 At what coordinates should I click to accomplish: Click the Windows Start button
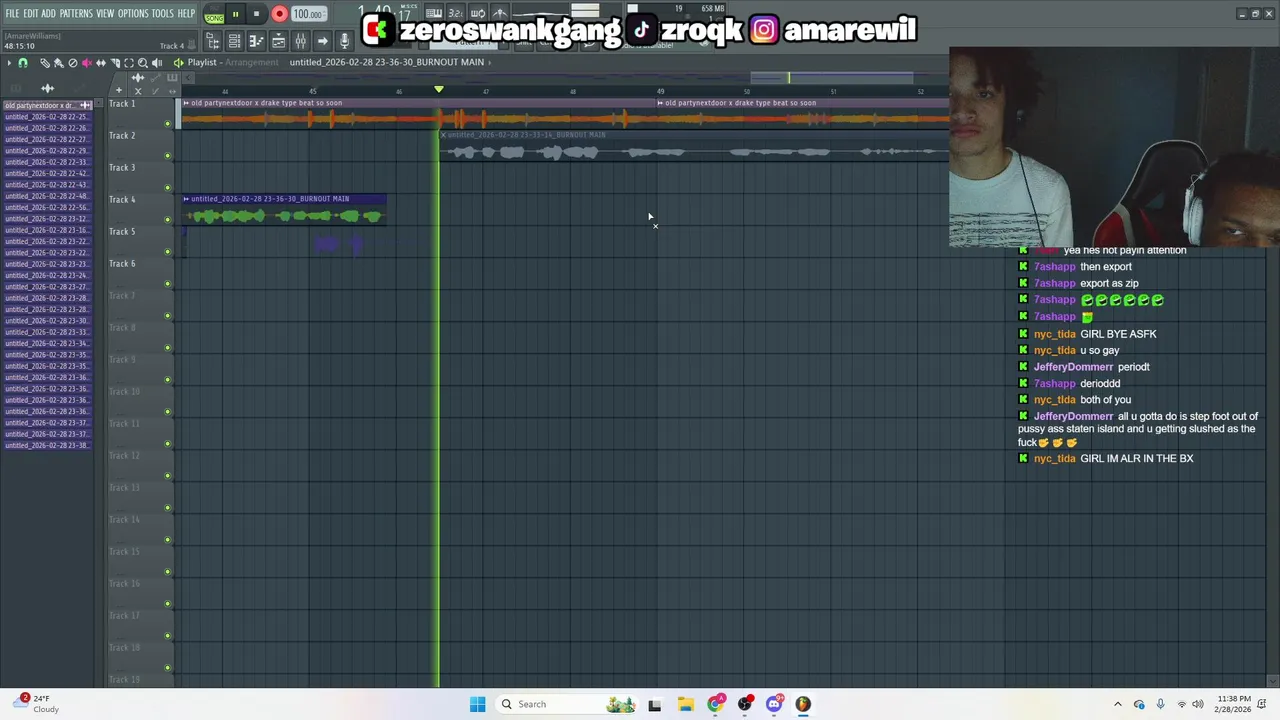[477, 704]
